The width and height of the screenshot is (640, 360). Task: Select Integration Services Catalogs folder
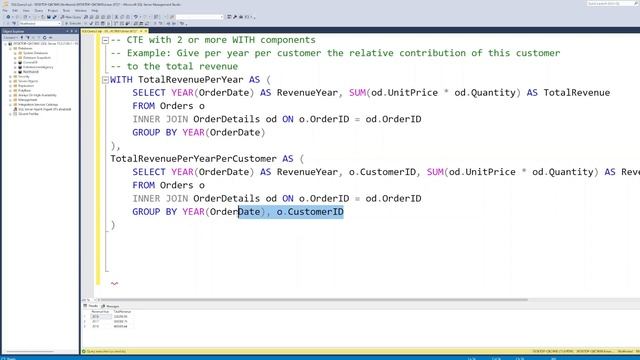(38, 104)
